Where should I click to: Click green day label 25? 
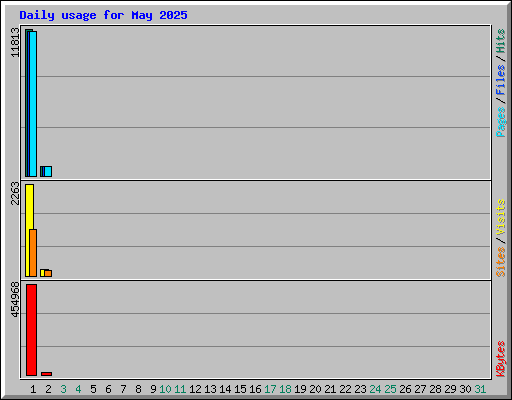click(390, 389)
